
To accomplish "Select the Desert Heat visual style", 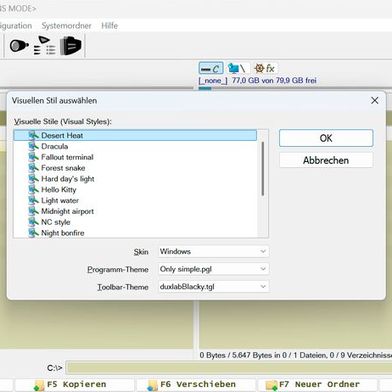I will click(x=135, y=135).
